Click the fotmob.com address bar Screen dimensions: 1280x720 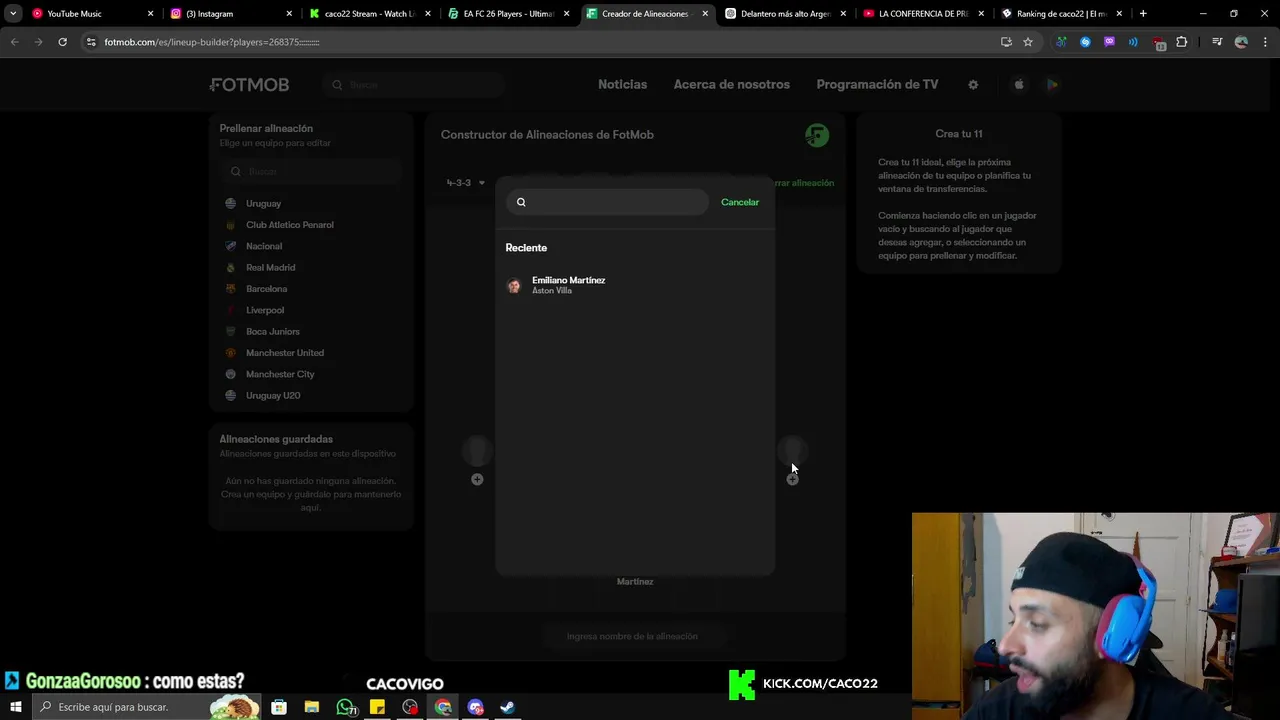tap(540, 42)
